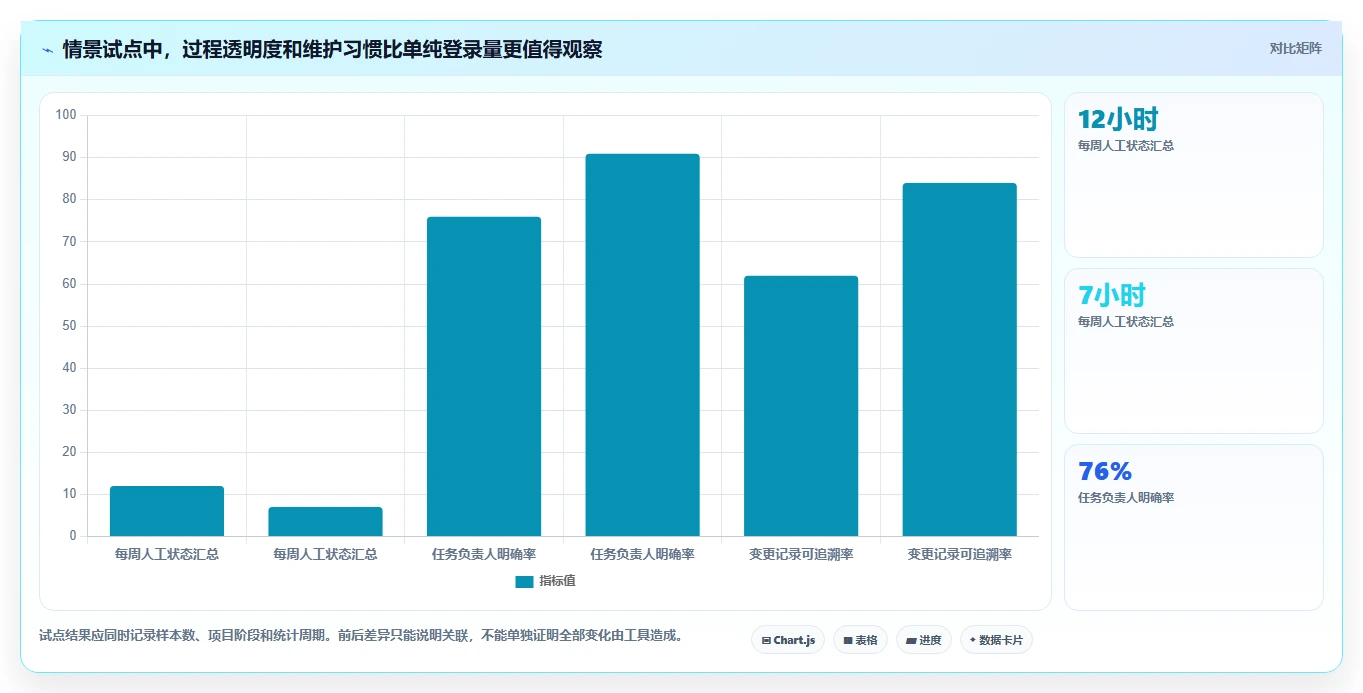Click the Chart.js chip
Image resolution: width=1363 pixels, height=693 pixels.
click(x=788, y=640)
